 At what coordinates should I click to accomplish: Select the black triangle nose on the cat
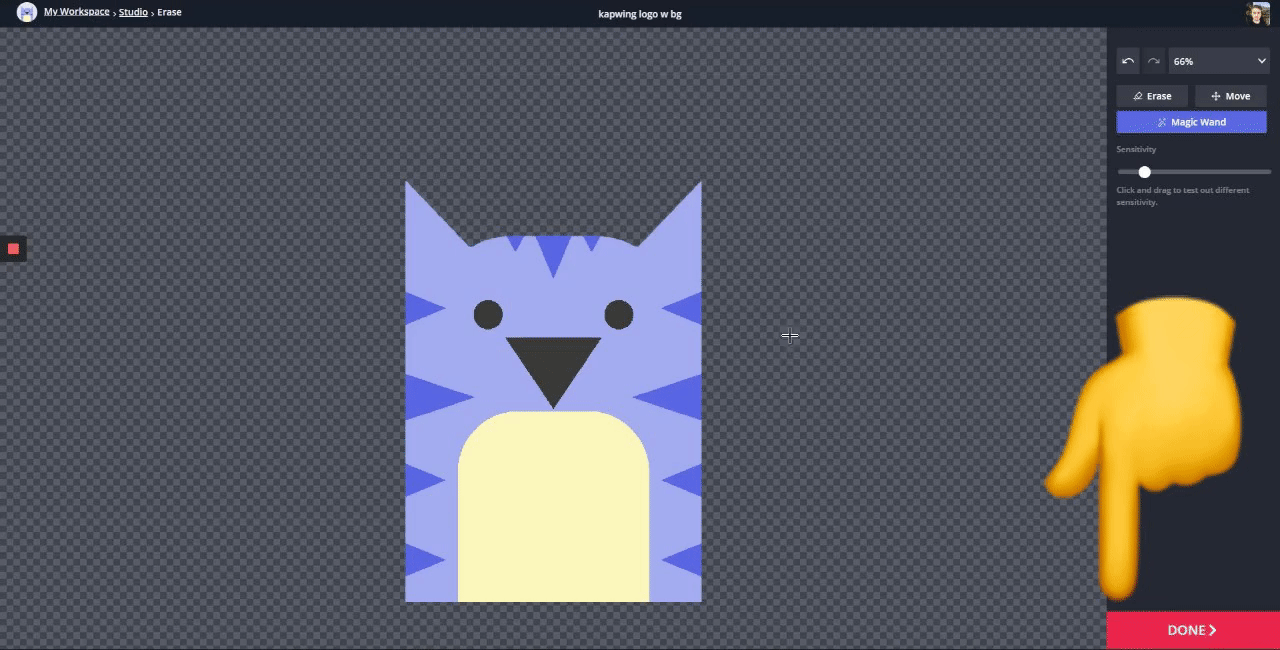point(553,363)
